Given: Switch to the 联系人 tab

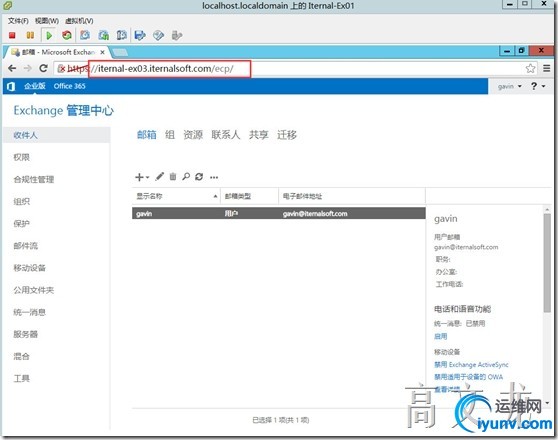Looking at the screenshot, I should click(226, 135).
